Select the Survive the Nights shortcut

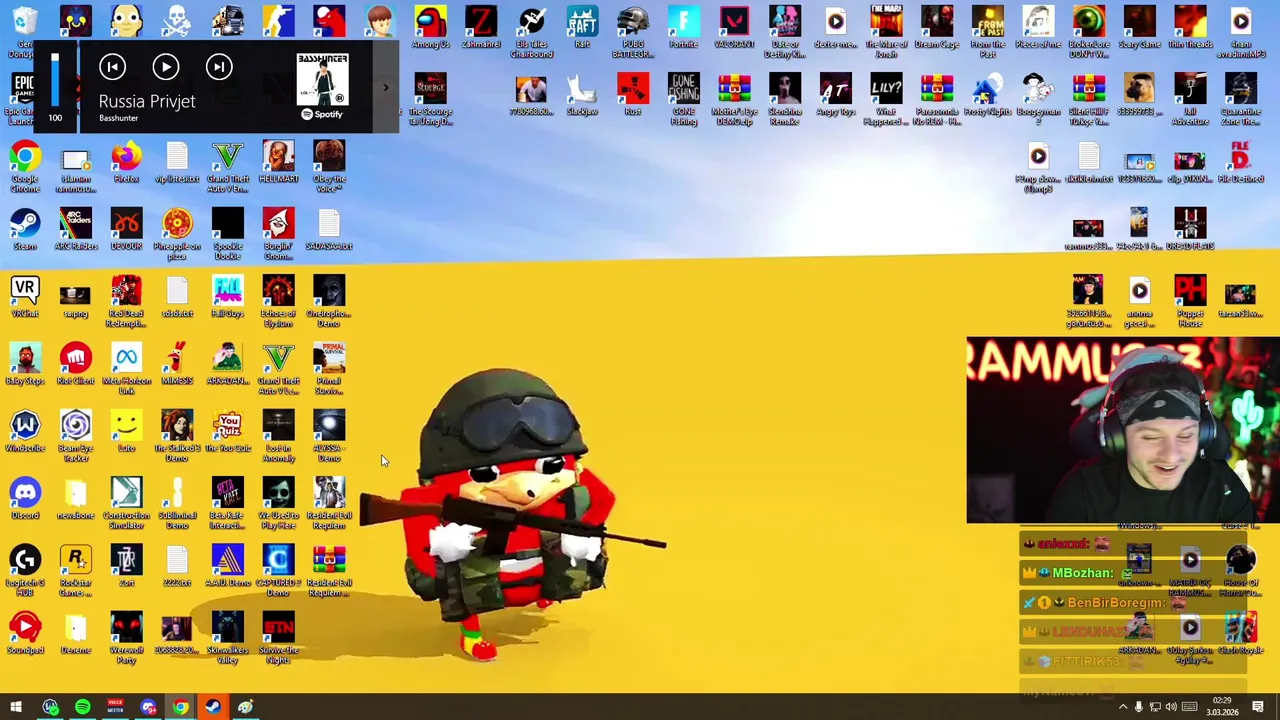click(278, 638)
